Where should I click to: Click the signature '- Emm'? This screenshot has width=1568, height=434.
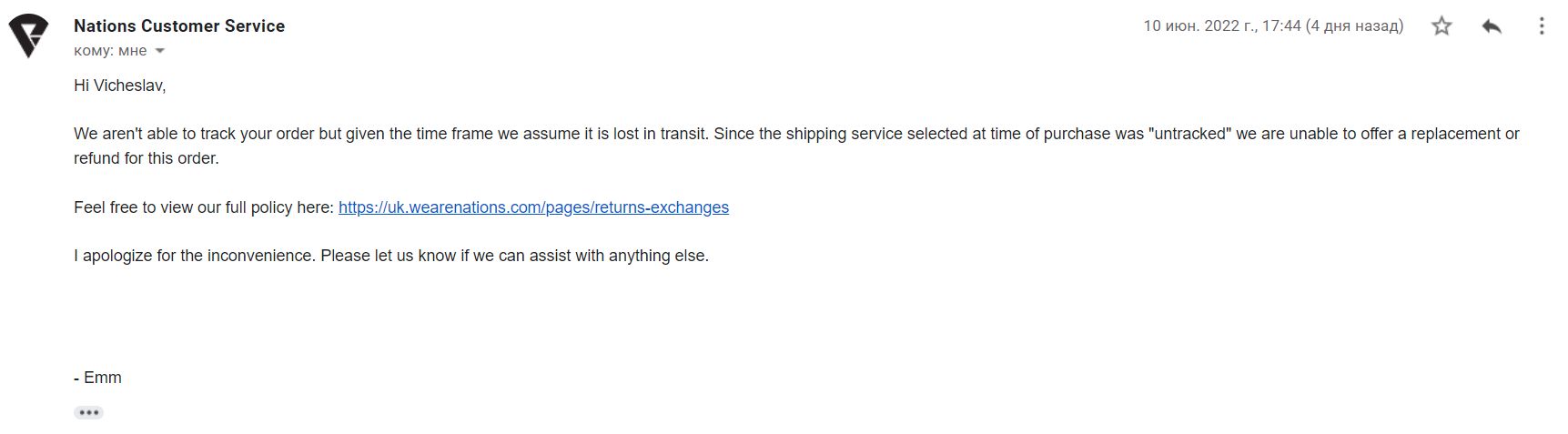click(x=97, y=378)
